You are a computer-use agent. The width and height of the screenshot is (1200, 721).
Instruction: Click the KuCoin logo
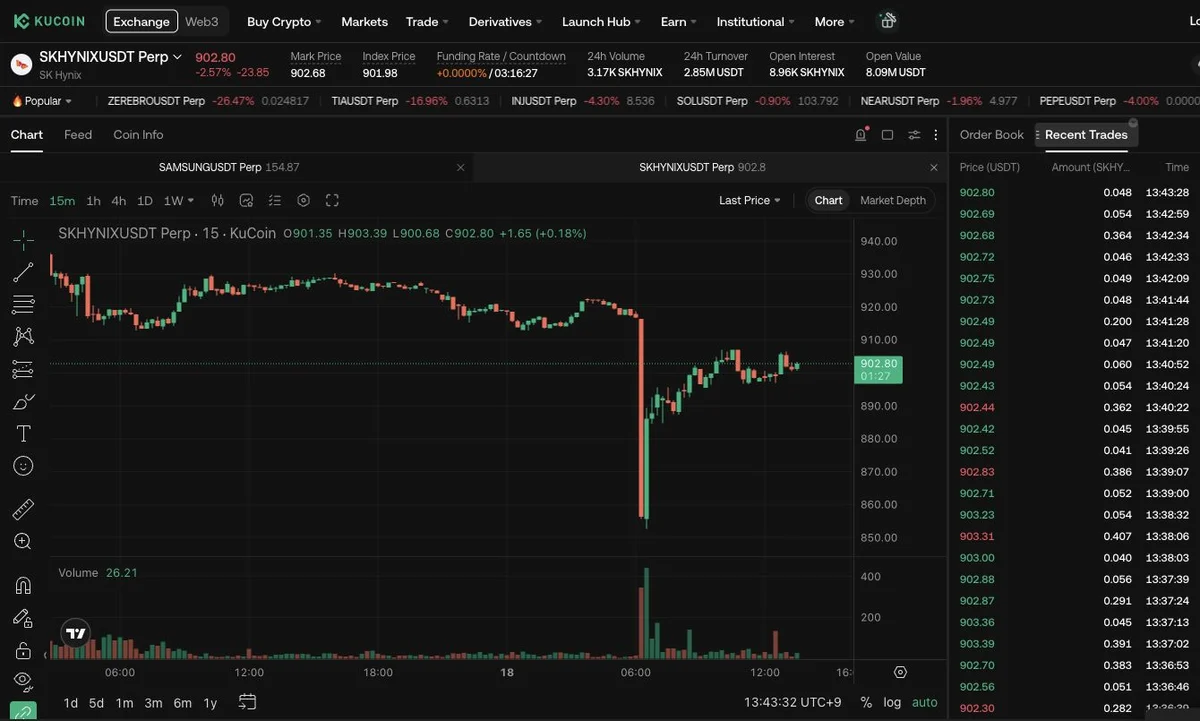tap(49, 21)
